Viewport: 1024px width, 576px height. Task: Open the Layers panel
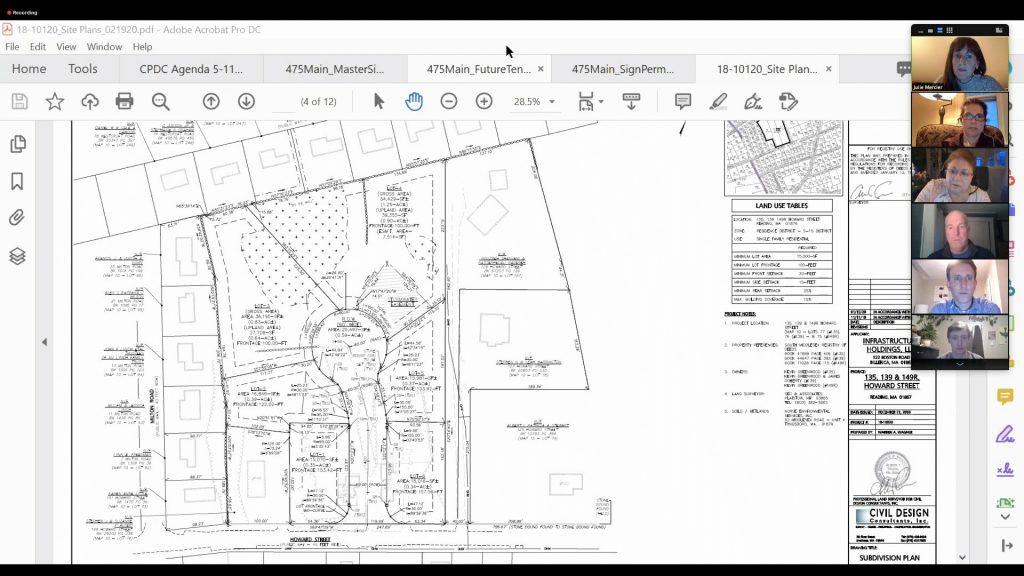click(18, 256)
